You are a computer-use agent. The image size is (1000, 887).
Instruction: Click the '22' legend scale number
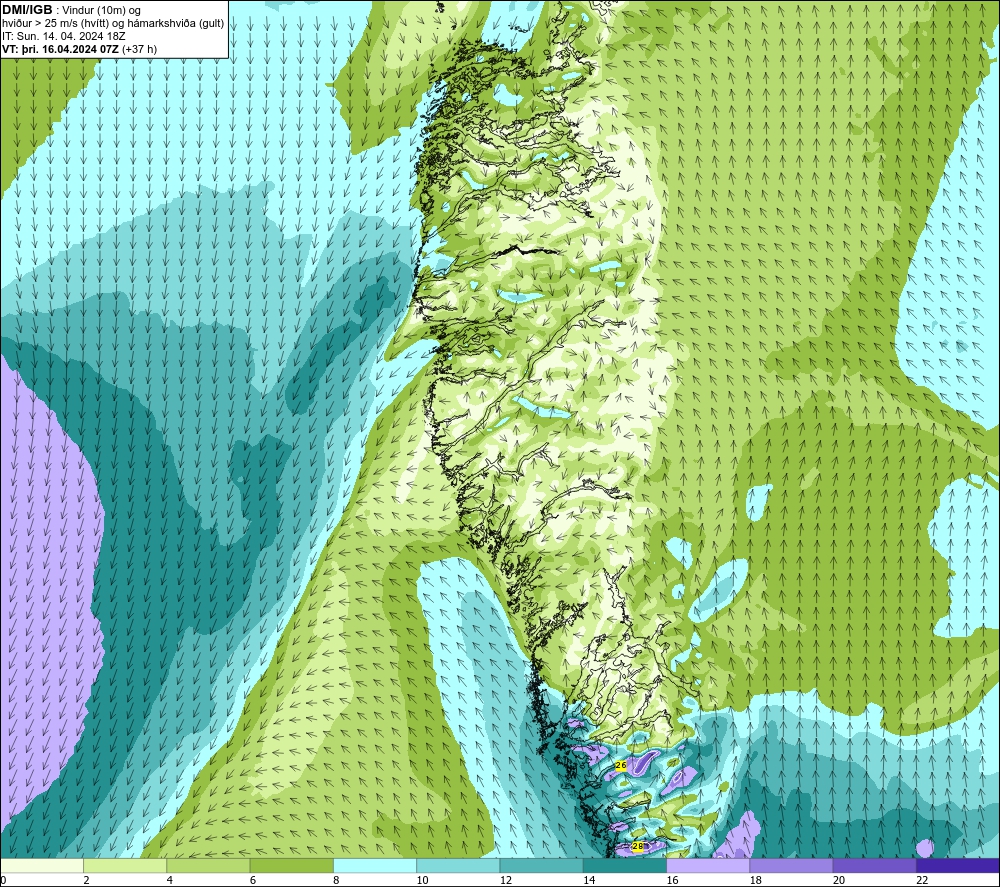coord(922,880)
